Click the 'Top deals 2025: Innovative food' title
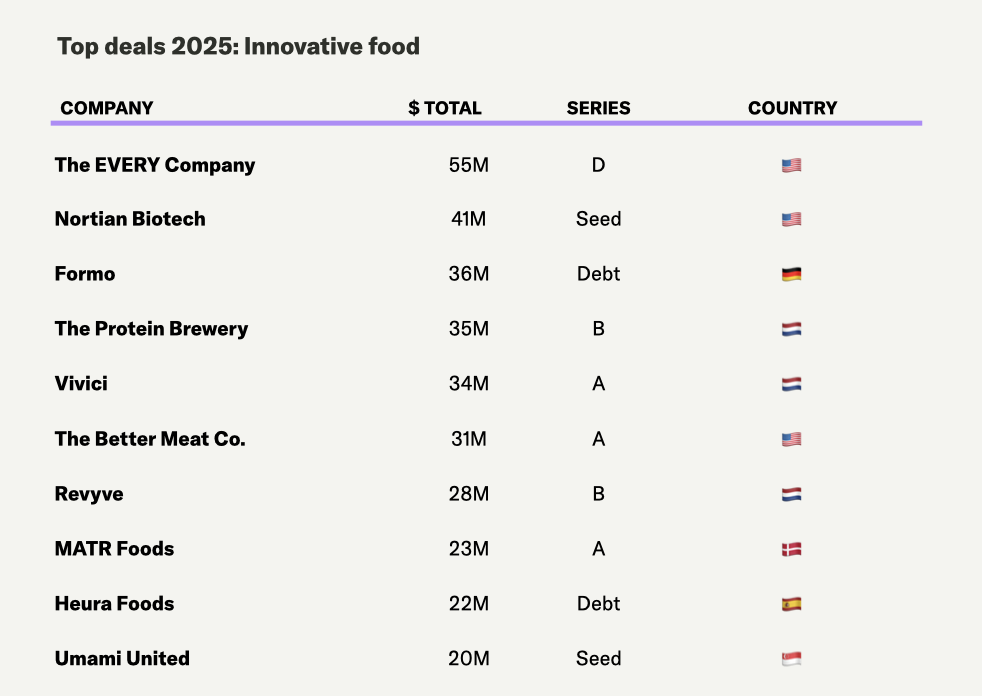This screenshot has height=696, width=982. pyautogui.click(x=238, y=46)
